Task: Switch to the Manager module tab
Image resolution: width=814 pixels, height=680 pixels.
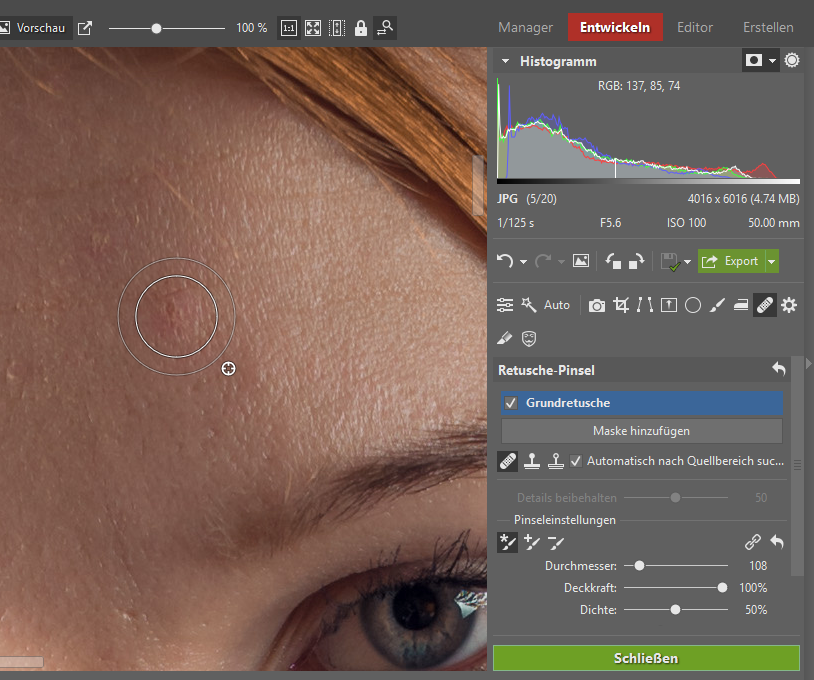Action: (x=525, y=28)
